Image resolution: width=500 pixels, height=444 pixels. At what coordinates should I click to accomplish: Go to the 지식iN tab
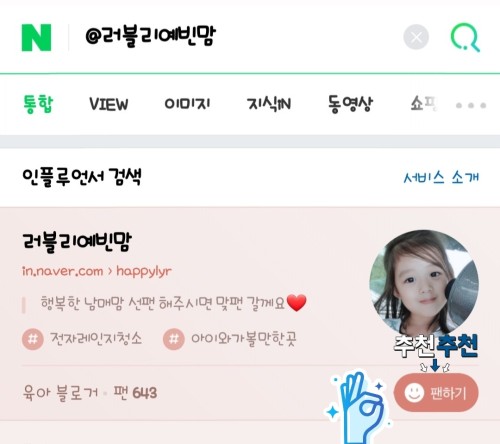269,104
